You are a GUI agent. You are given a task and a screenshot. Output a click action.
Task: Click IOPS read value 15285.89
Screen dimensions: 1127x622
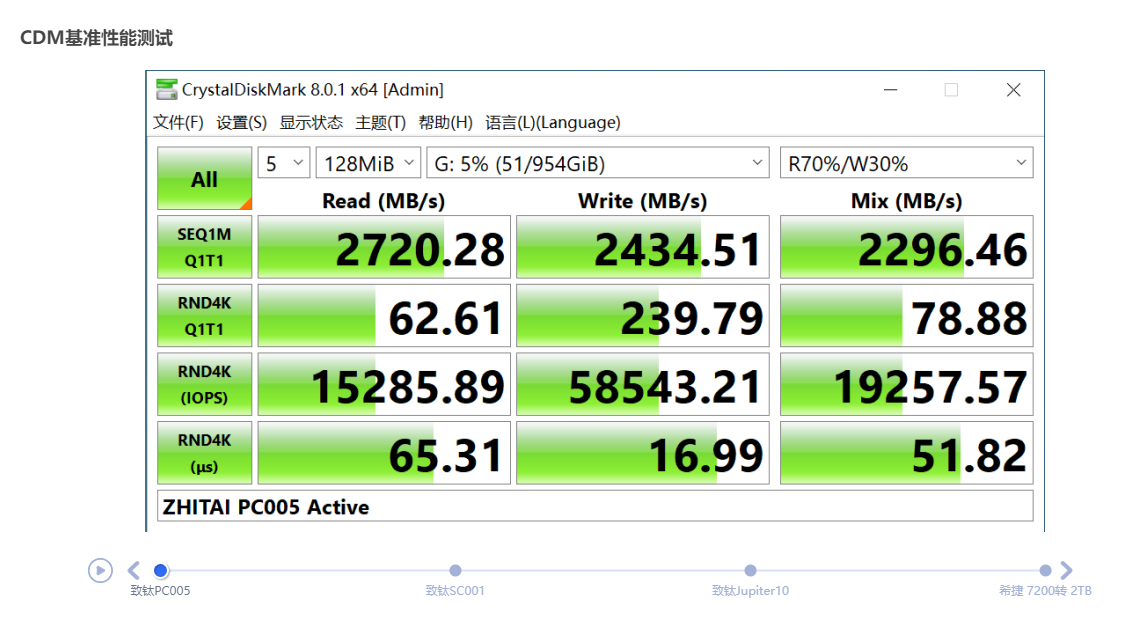coord(384,384)
